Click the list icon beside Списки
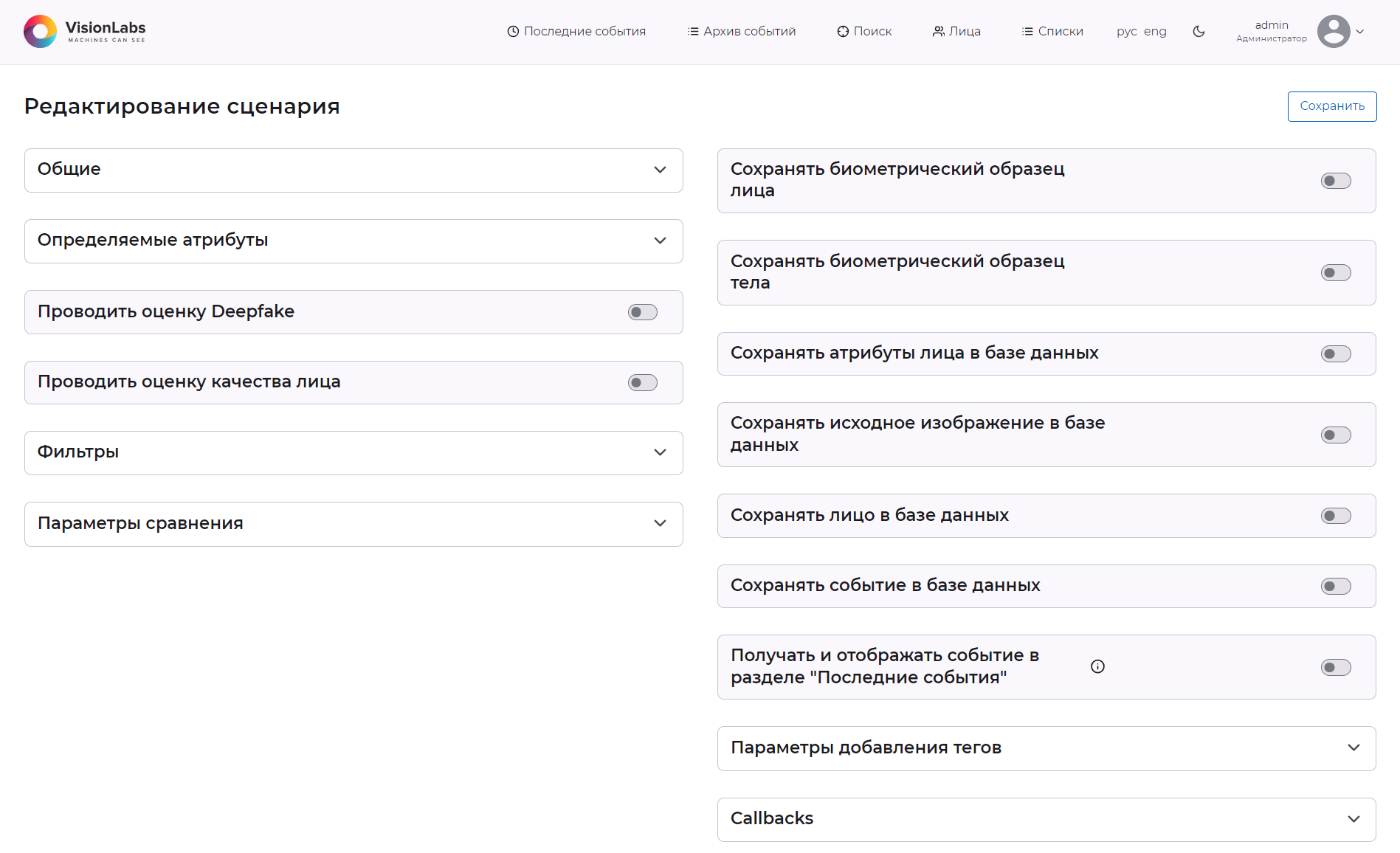 pyautogui.click(x=1027, y=32)
